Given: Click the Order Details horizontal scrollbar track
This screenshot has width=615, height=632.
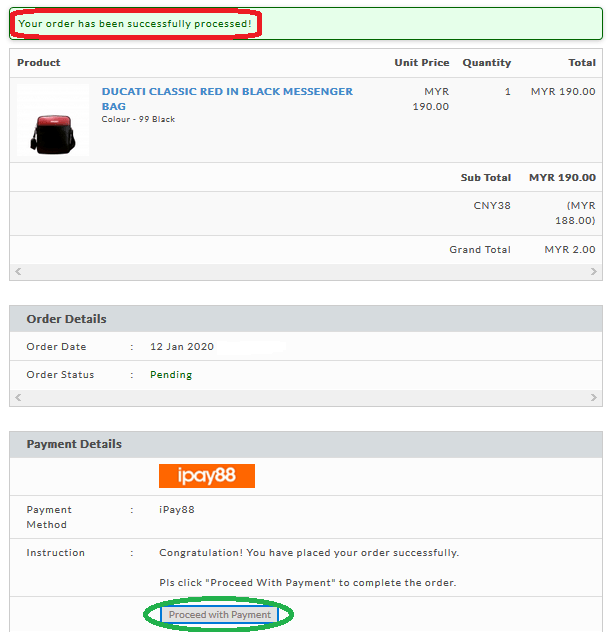Looking at the screenshot, I should [x=306, y=398].
